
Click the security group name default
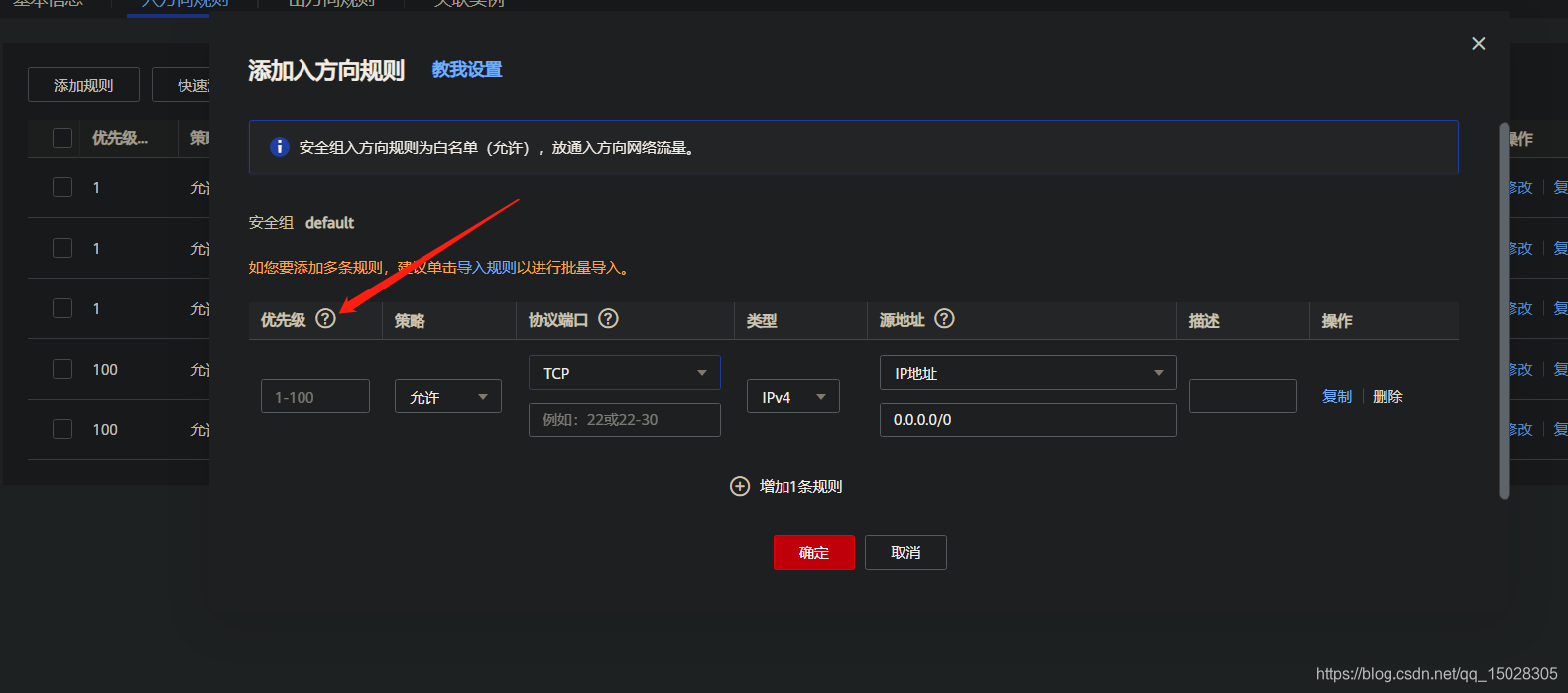pyautogui.click(x=329, y=223)
